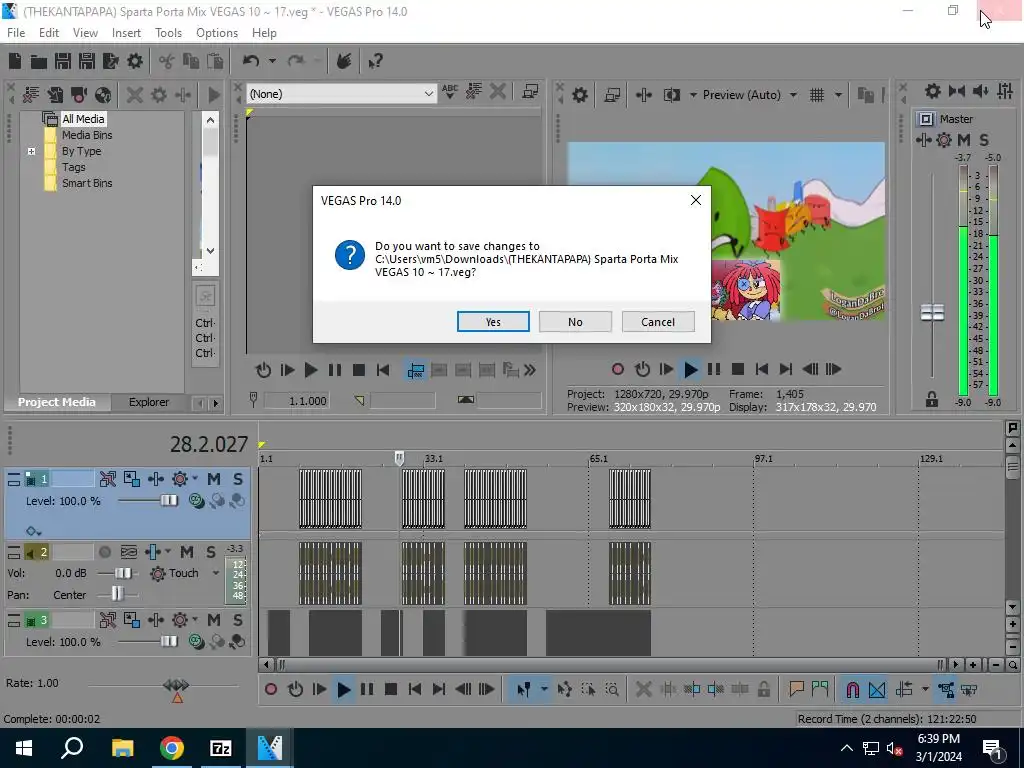Click the Paste clipboard icon
1024x768 pixels.
(x=215, y=61)
